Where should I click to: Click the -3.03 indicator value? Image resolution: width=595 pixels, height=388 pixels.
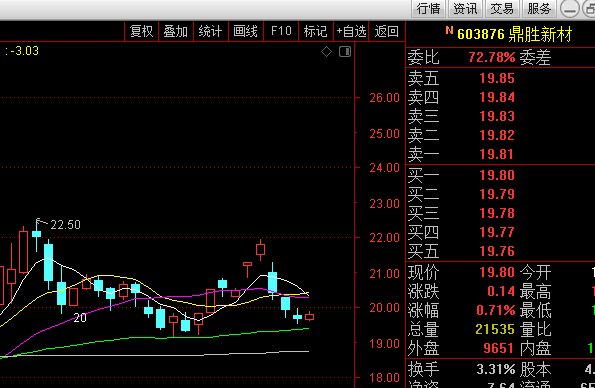pos(25,51)
